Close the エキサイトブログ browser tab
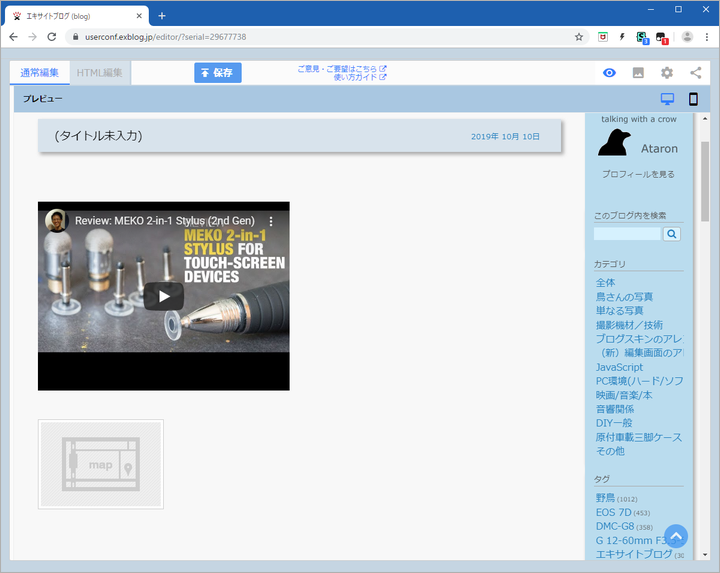 coord(139,16)
